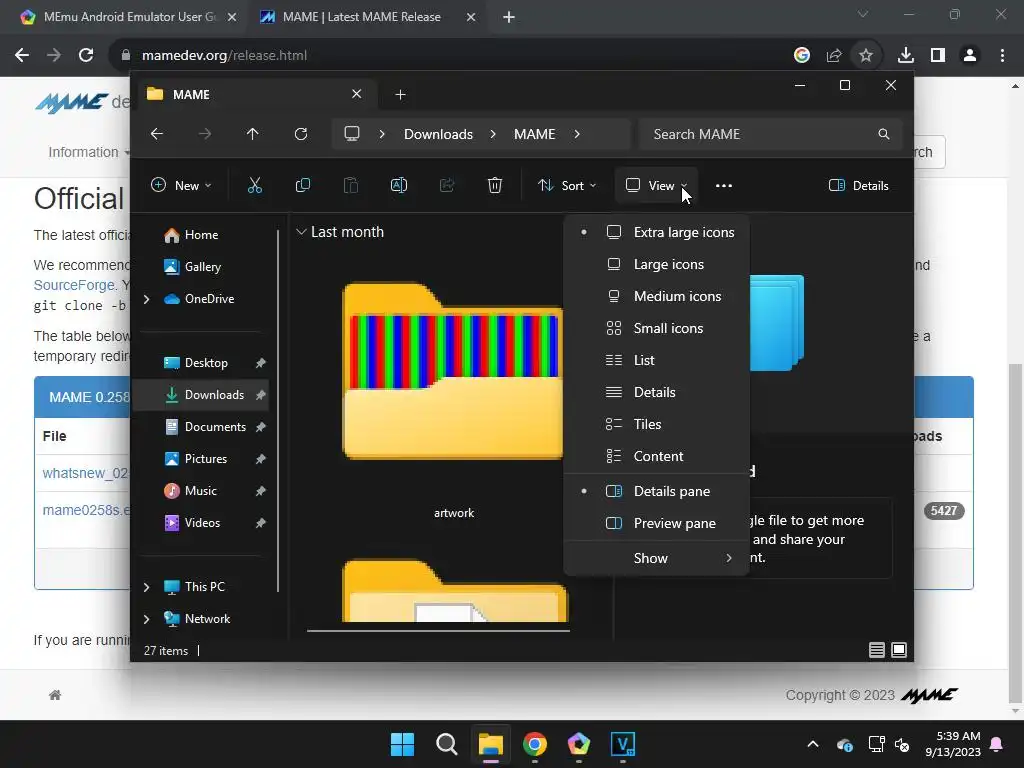Click the Delete trash icon in Explorer

pyautogui.click(x=494, y=185)
